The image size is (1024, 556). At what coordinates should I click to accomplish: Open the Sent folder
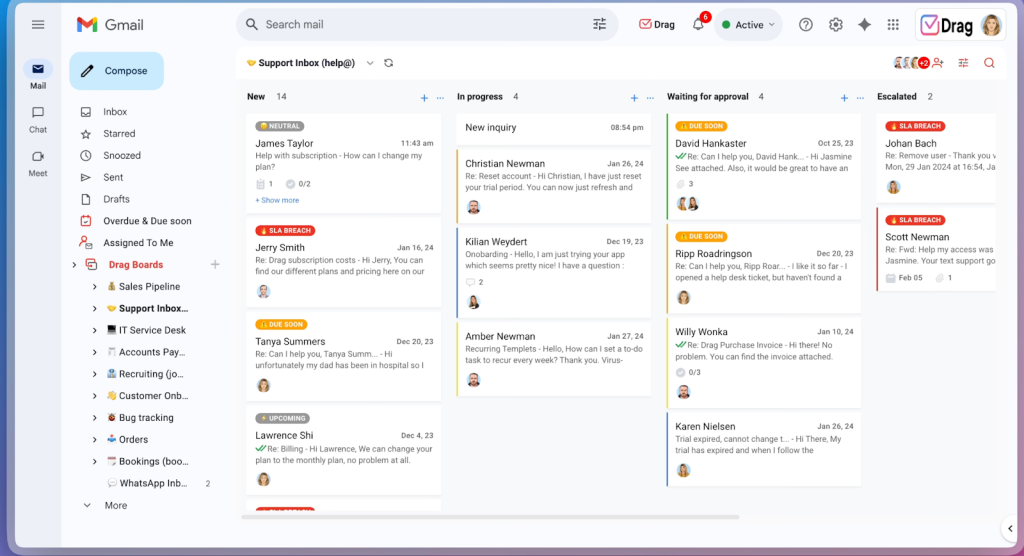click(x=113, y=177)
